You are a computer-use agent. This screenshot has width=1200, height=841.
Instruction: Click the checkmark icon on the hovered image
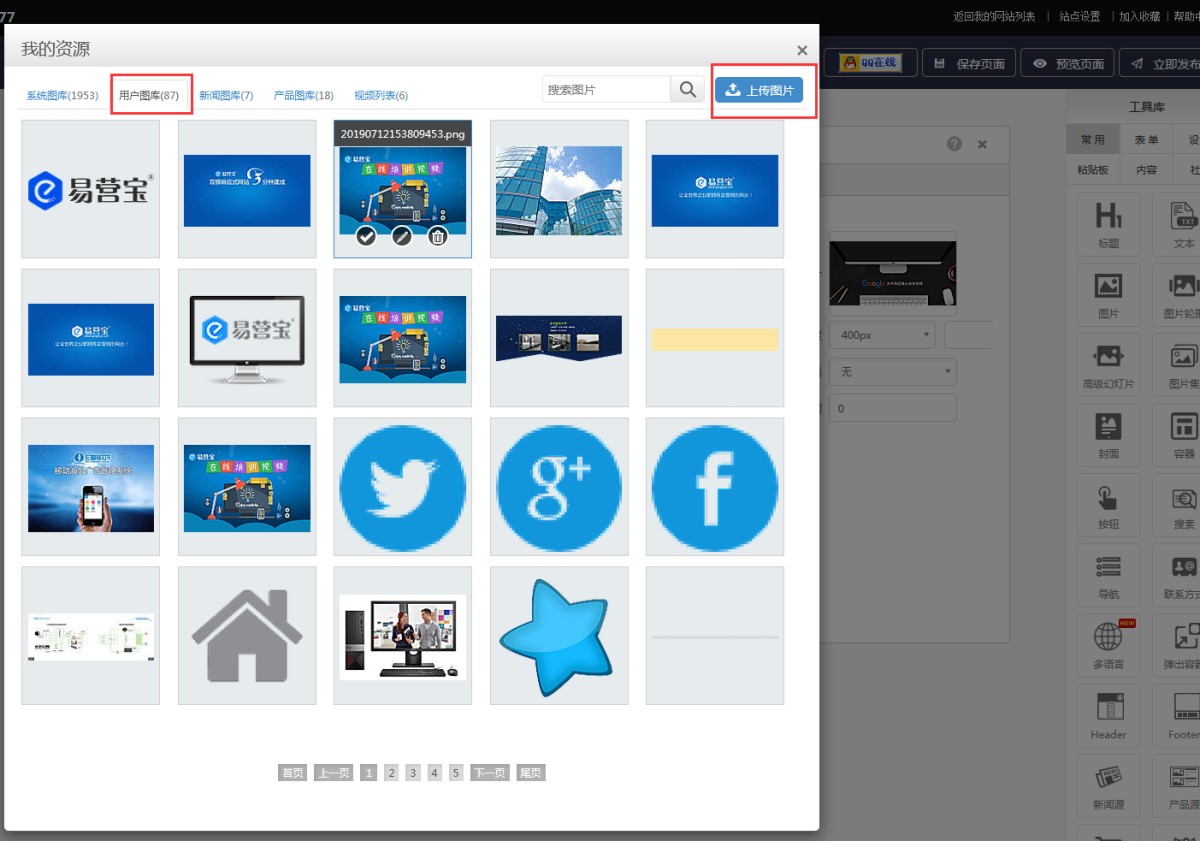(x=367, y=236)
